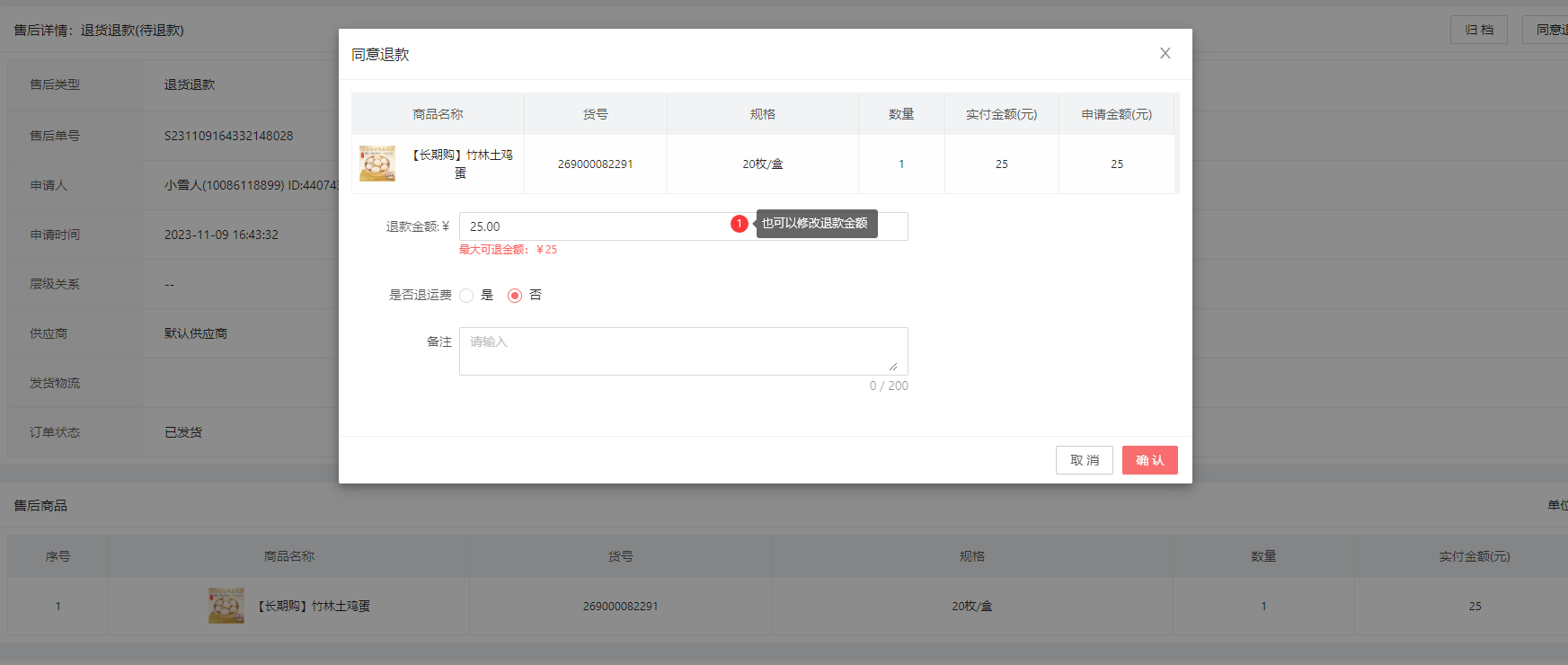Click the 也可以修改退款金额 tooltip

click(815, 224)
